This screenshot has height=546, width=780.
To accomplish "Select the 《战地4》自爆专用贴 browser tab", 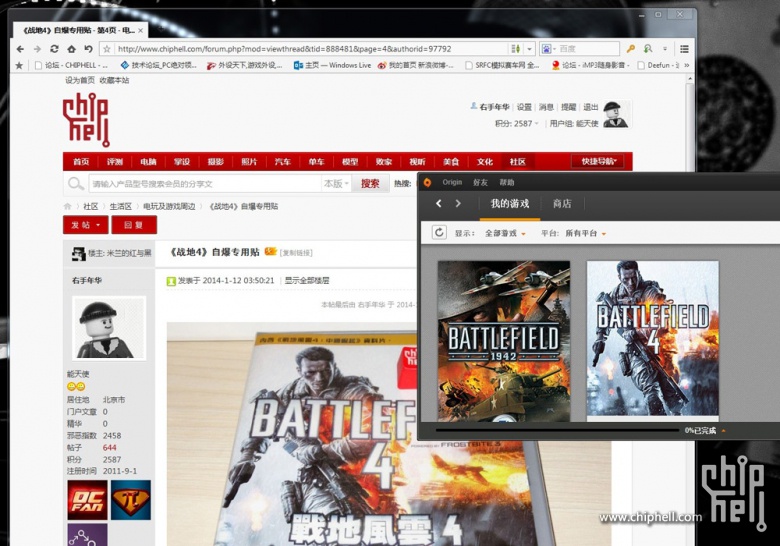I will [x=79, y=30].
